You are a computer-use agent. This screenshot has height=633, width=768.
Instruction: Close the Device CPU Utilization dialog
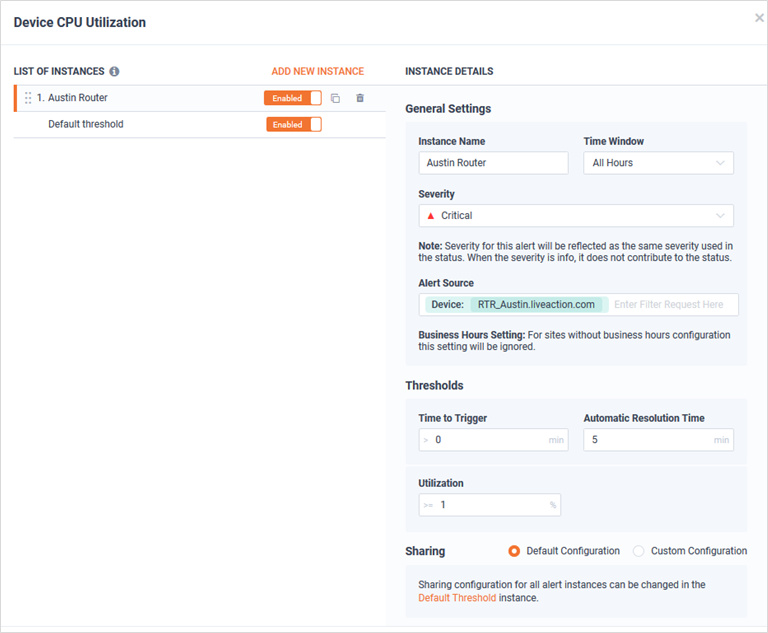(x=759, y=18)
